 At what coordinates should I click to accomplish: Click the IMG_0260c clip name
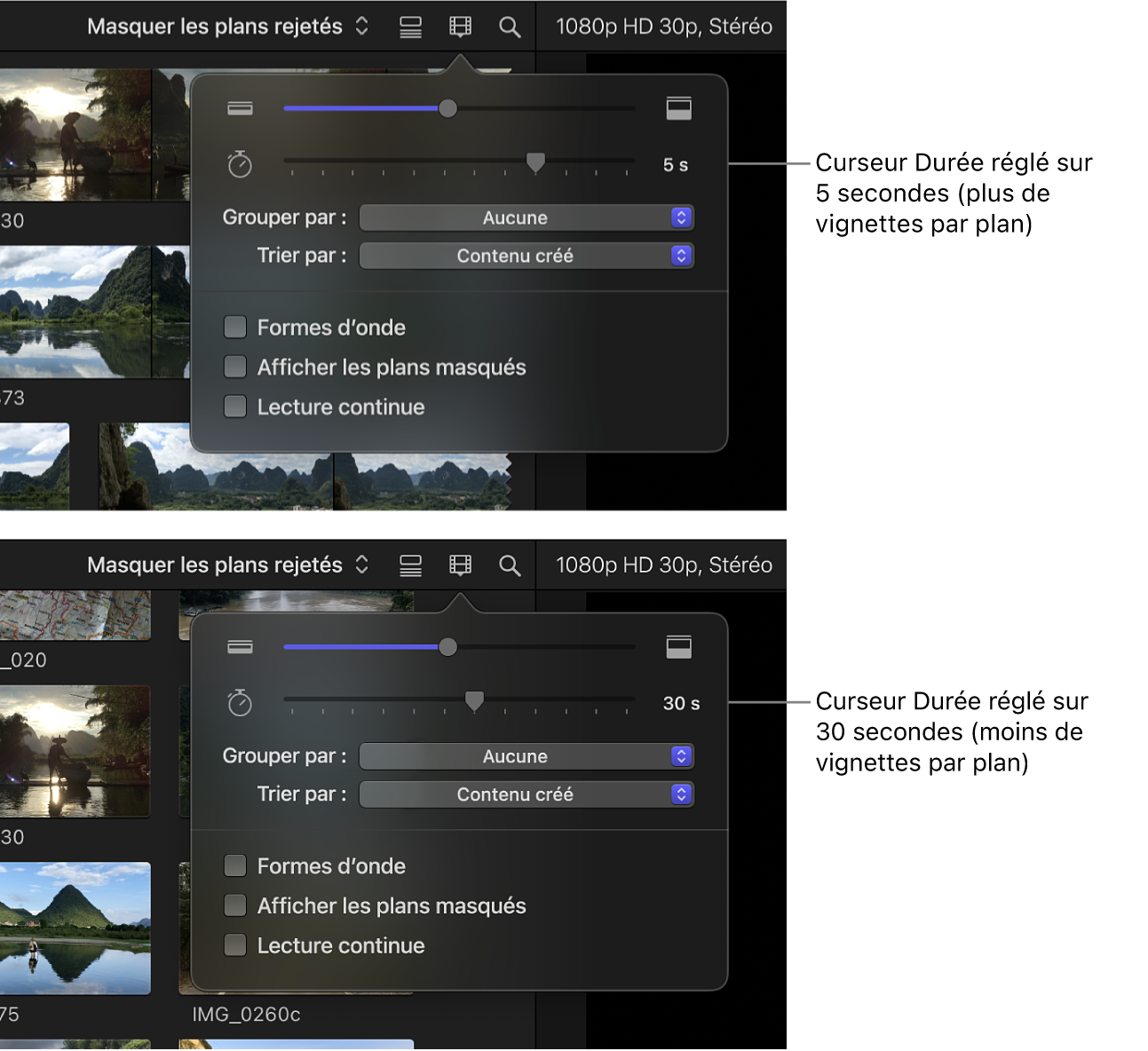(246, 1014)
